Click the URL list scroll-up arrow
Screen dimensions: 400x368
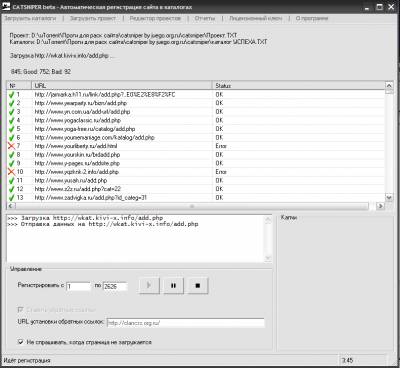(x=389, y=86)
